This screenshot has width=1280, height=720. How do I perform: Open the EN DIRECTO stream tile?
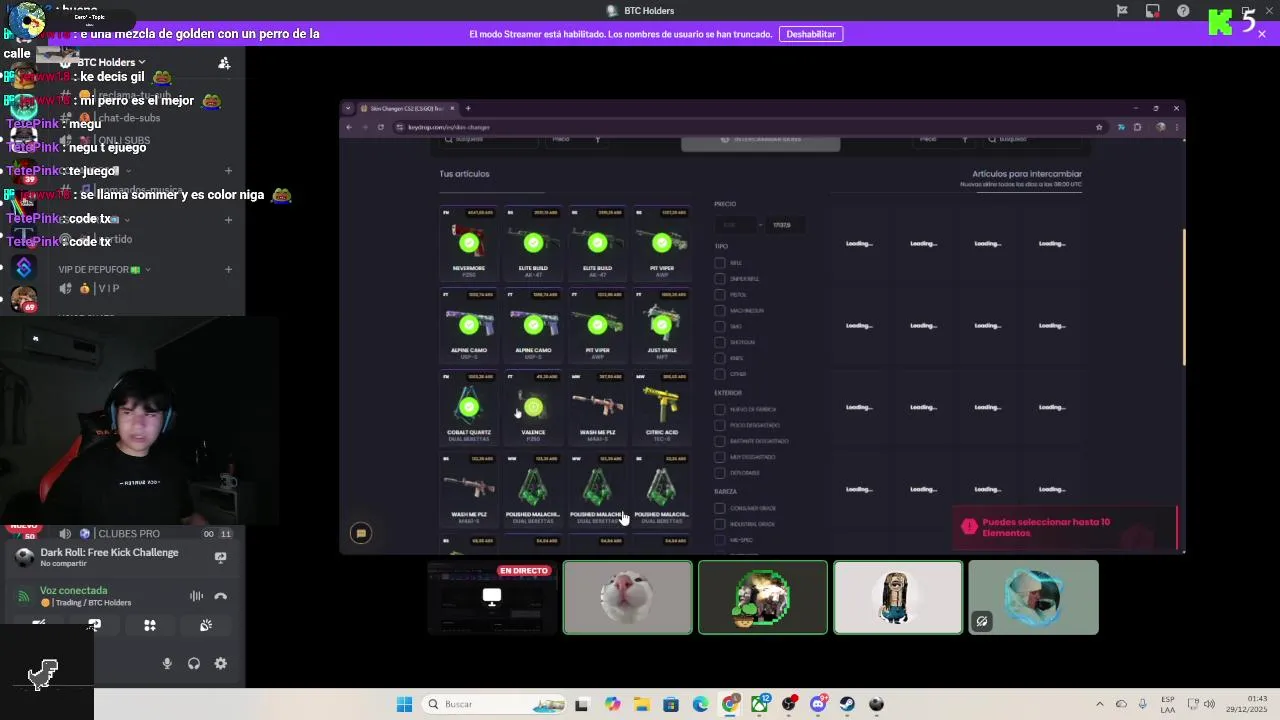492,597
